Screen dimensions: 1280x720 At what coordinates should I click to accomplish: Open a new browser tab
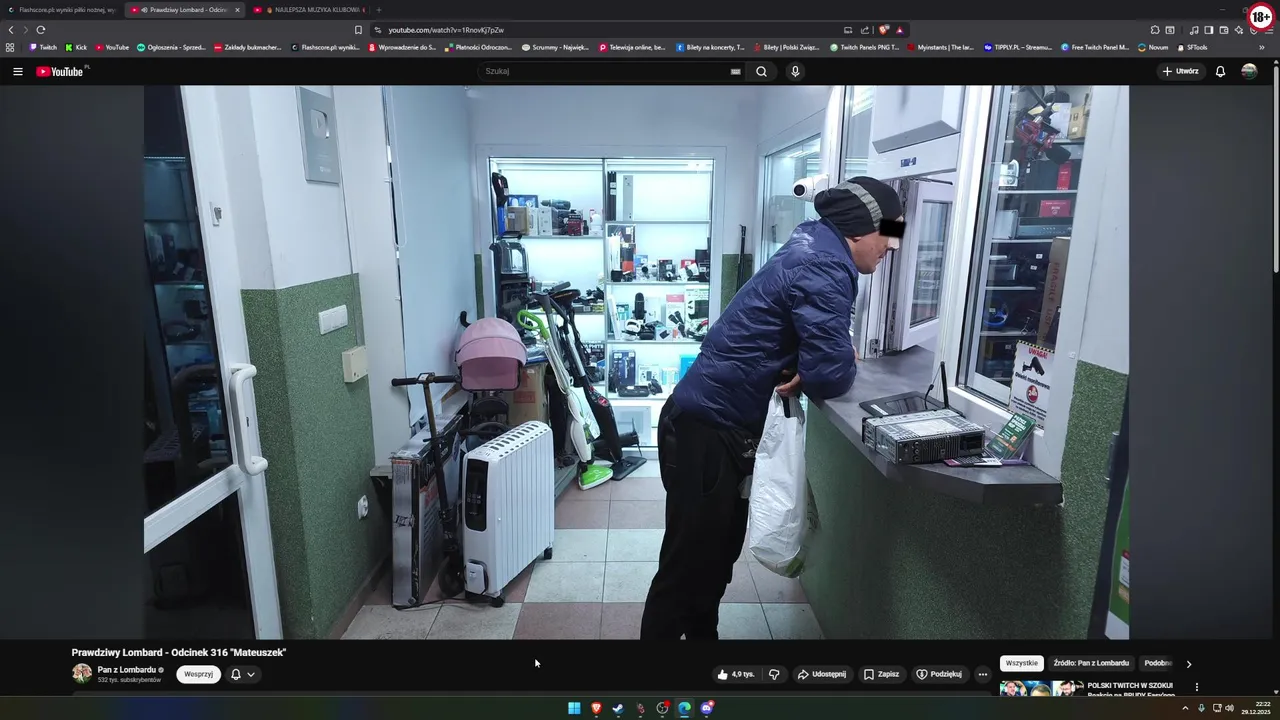point(378,10)
